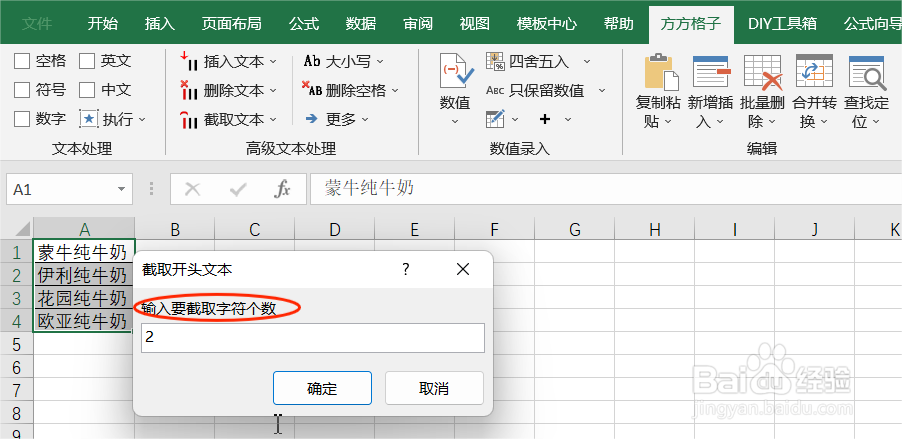Close the 截取开头文本 dialog
902x439 pixels.
tap(463, 269)
